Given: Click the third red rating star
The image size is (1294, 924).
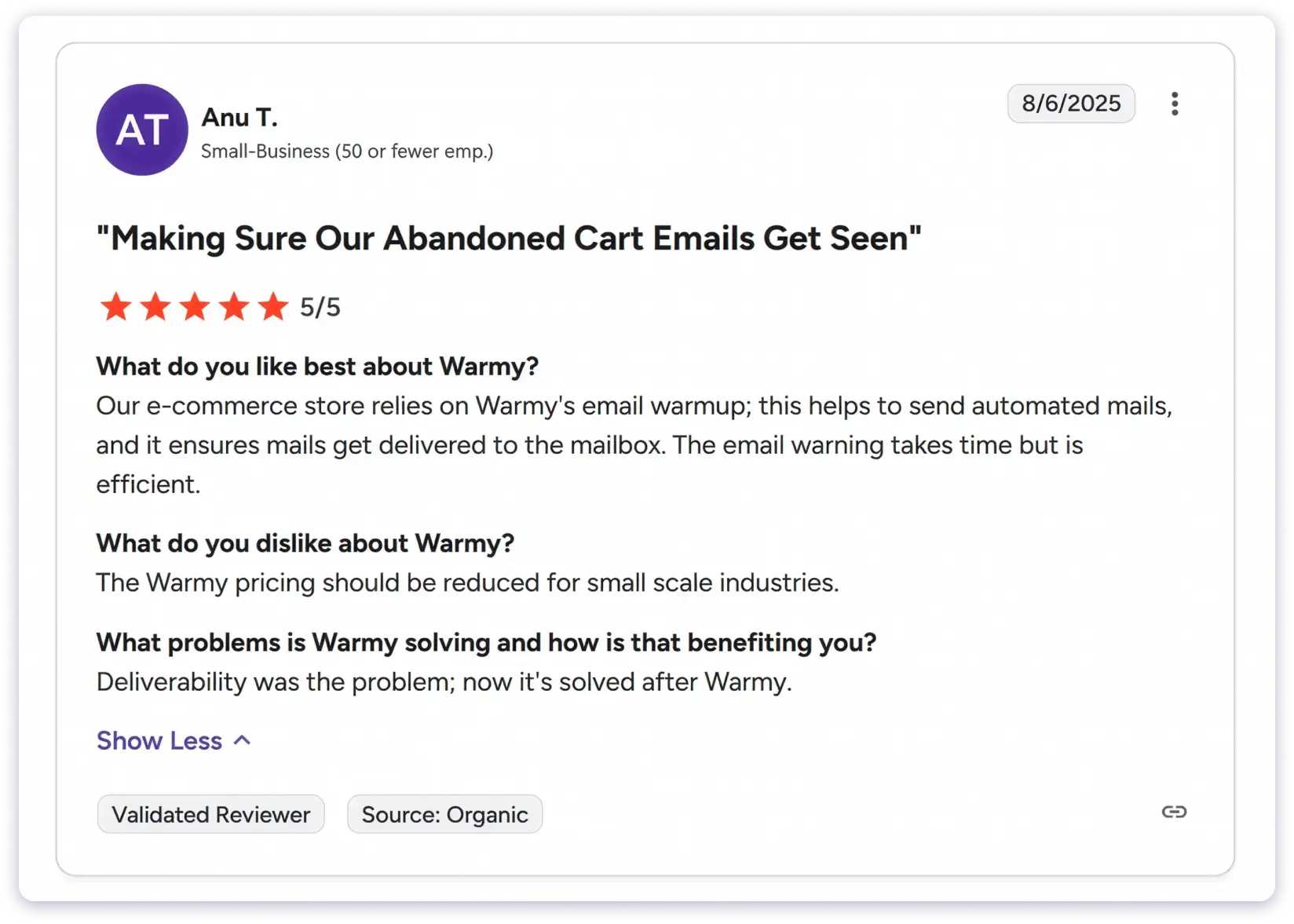Looking at the screenshot, I should [x=195, y=307].
